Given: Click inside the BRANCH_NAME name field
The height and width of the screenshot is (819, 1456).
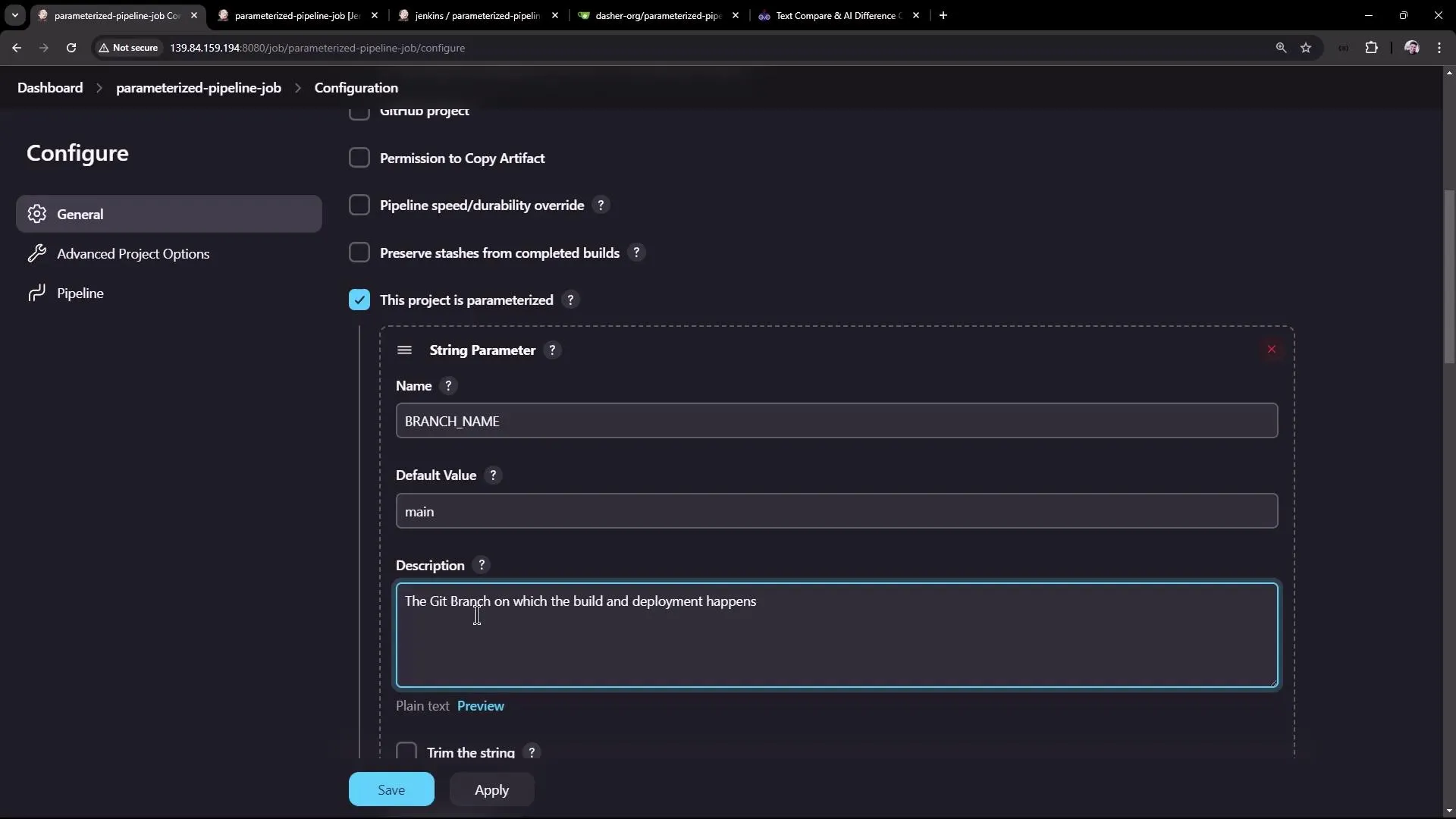Looking at the screenshot, I should [x=834, y=421].
